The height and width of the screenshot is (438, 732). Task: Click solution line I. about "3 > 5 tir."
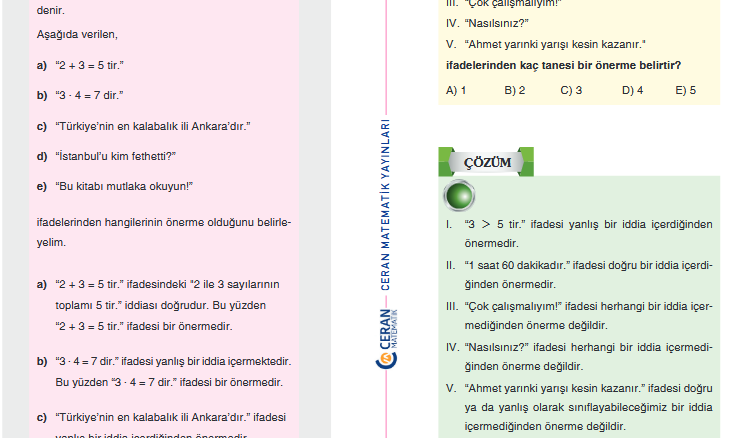pyautogui.click(x=578, y=224)
